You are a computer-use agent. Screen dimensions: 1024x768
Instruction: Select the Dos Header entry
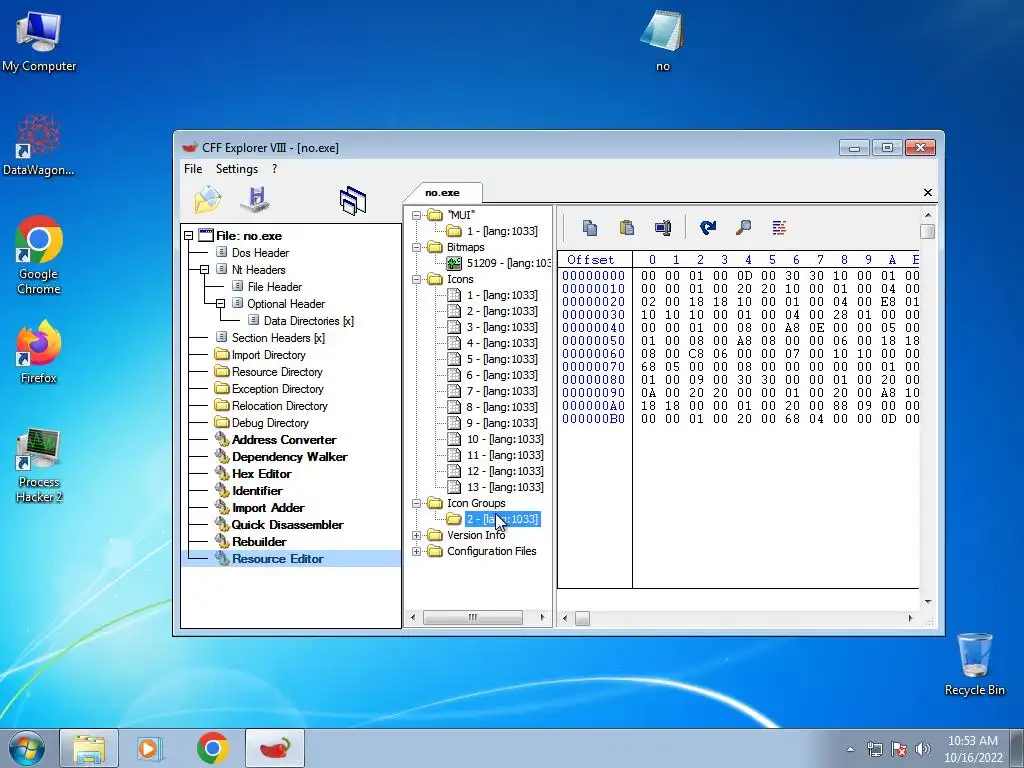(260, 253)
